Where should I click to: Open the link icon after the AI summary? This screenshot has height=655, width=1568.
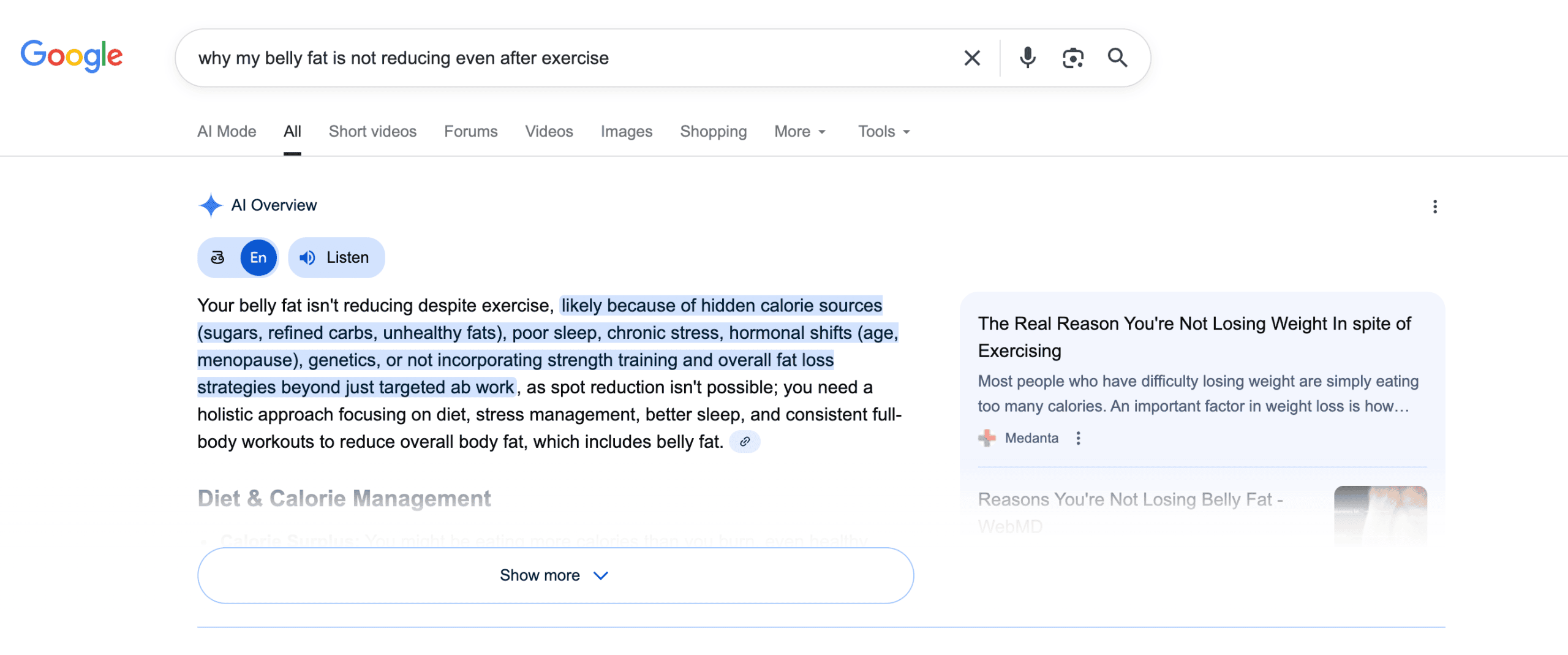pyautogui.click(x=745, y=441)
